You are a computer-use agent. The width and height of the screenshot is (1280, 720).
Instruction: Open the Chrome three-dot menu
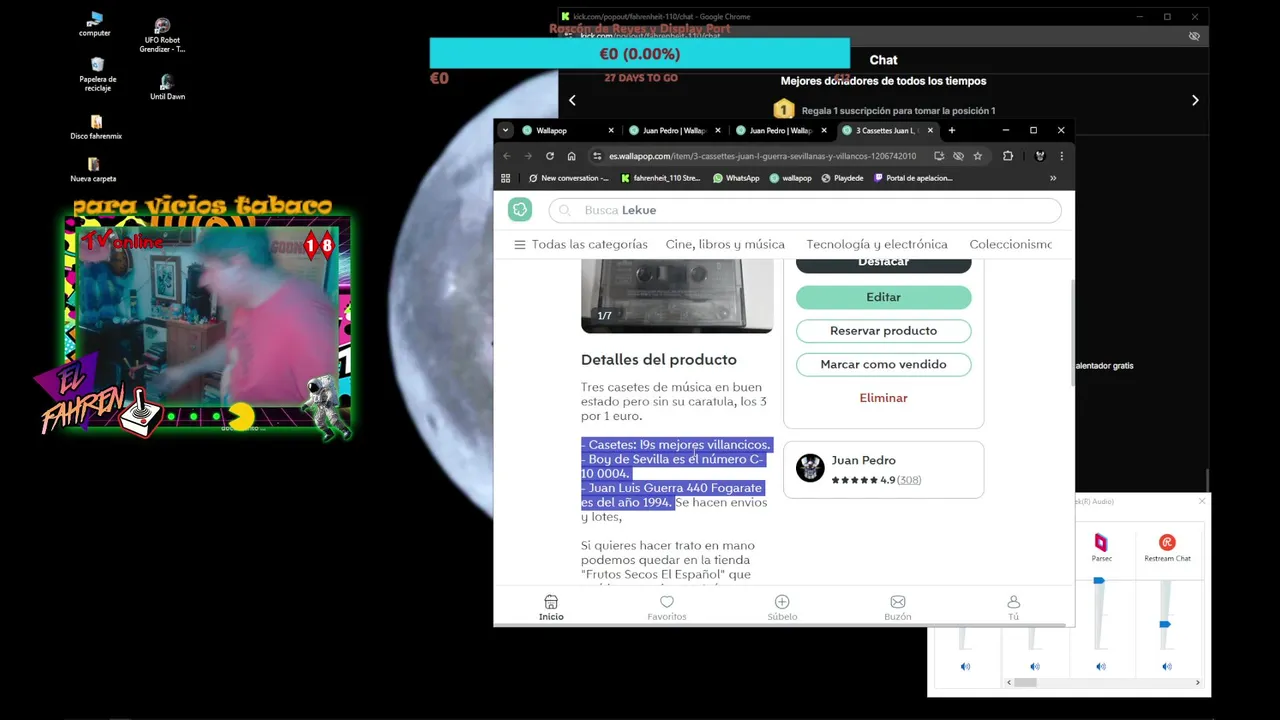(x=1061, y=156)
